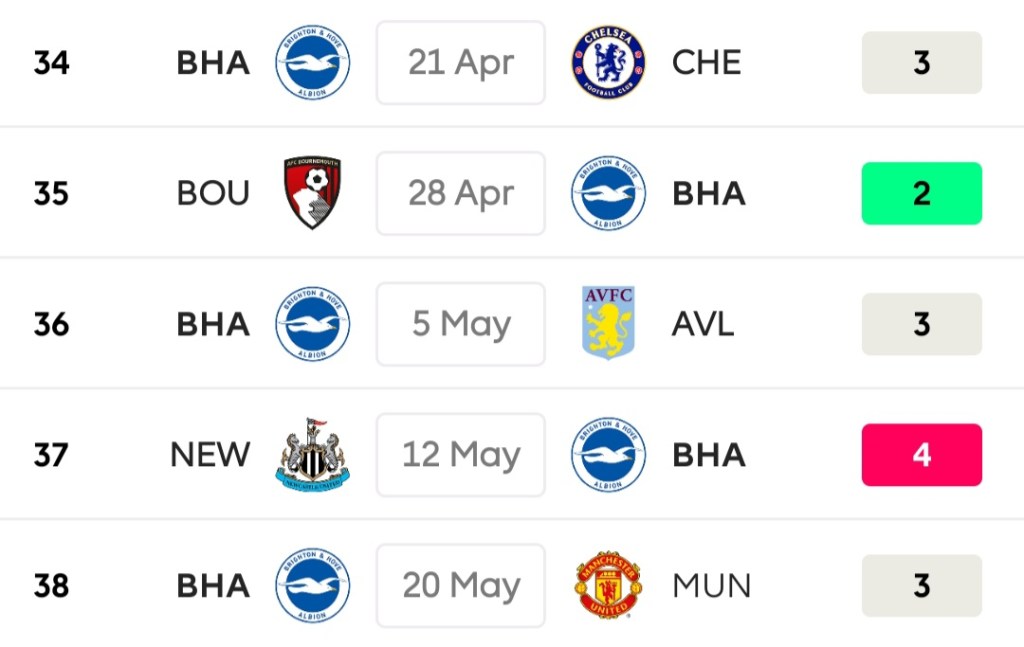
Task: Open Brighton crest in the Aston Villa fixture
Action: (x=312, y=324)
